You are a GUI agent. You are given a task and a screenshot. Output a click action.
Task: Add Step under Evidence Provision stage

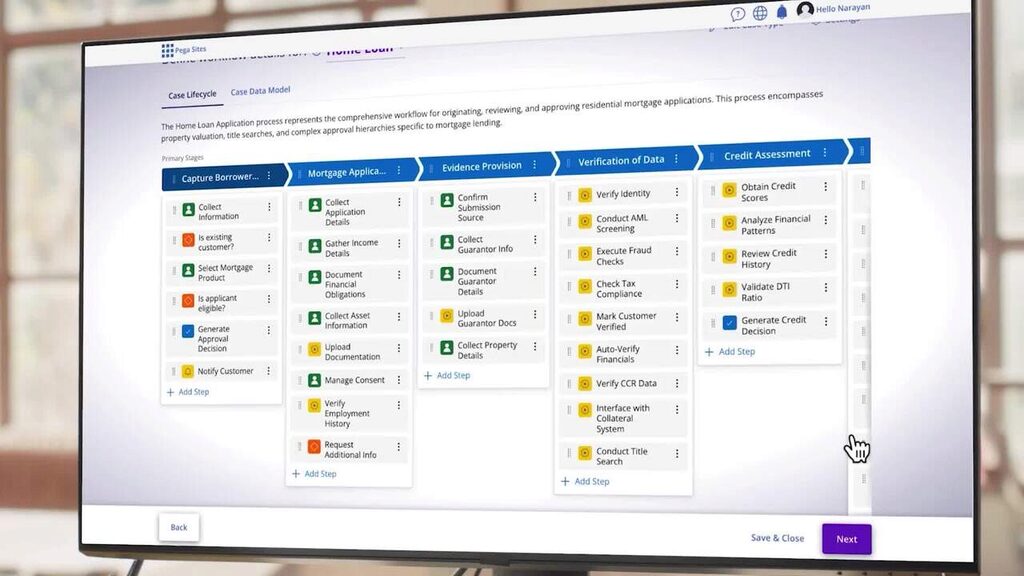[447, 376]
